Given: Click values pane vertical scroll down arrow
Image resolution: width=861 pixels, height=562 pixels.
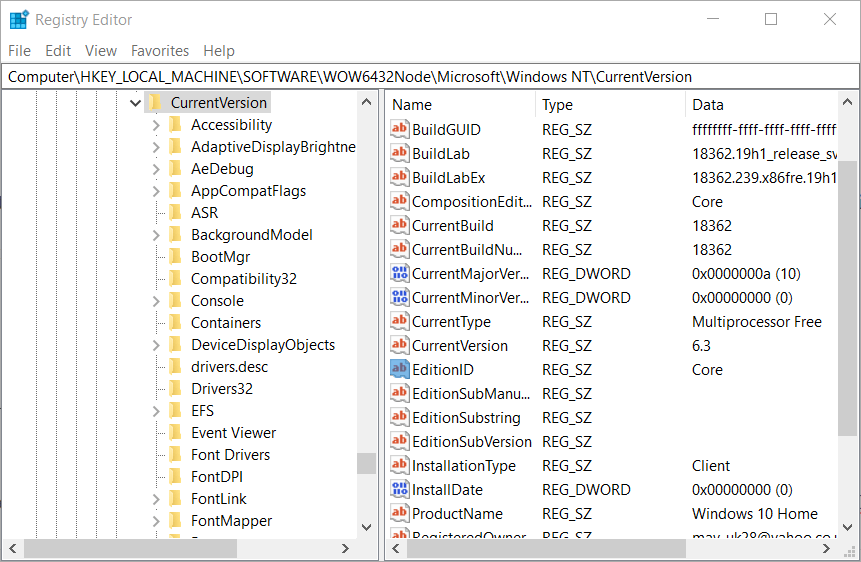Looking at the screenshot, I should 847,527.
